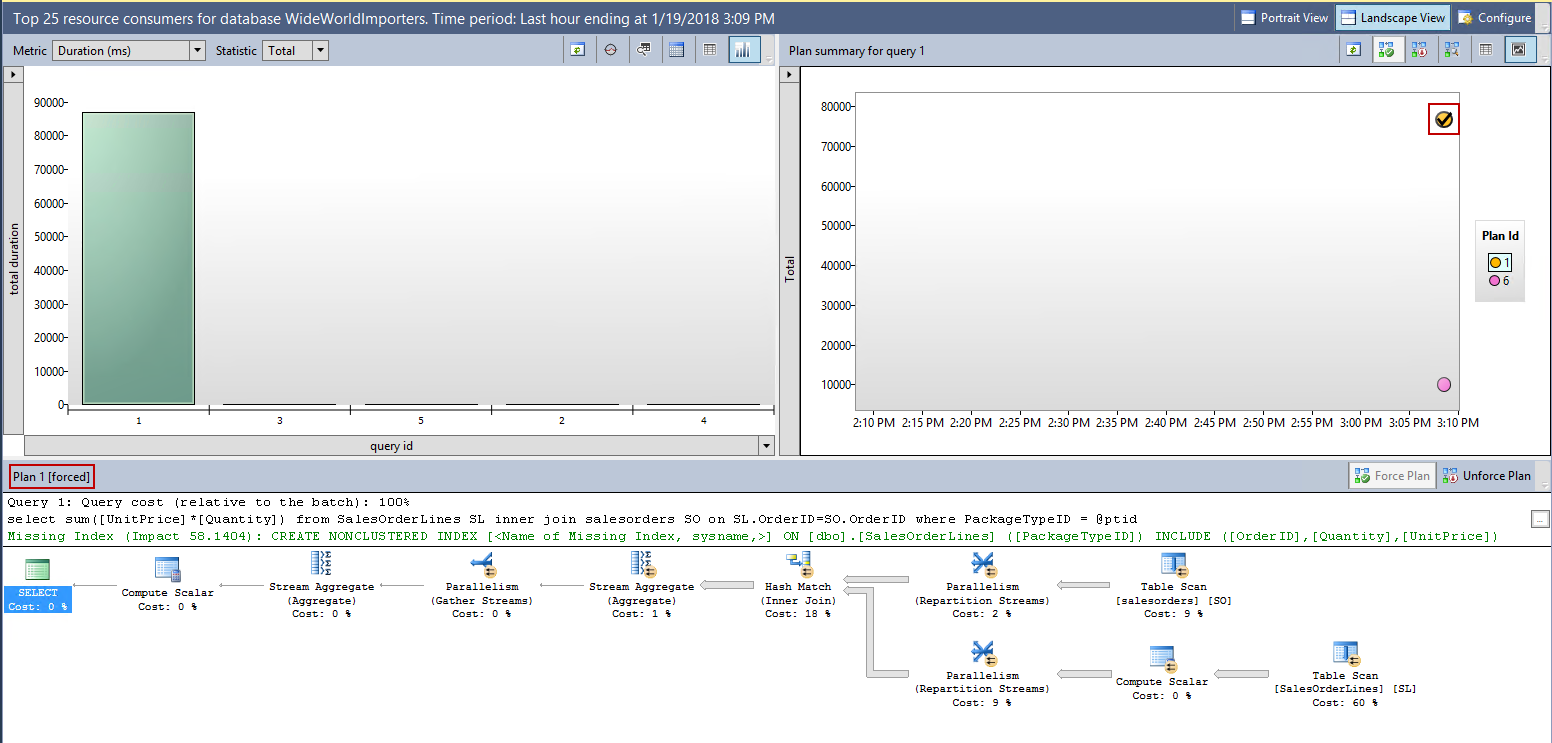Toggle the Landscape View layout
The image size is (1552, 743).
click(1393, 18)
